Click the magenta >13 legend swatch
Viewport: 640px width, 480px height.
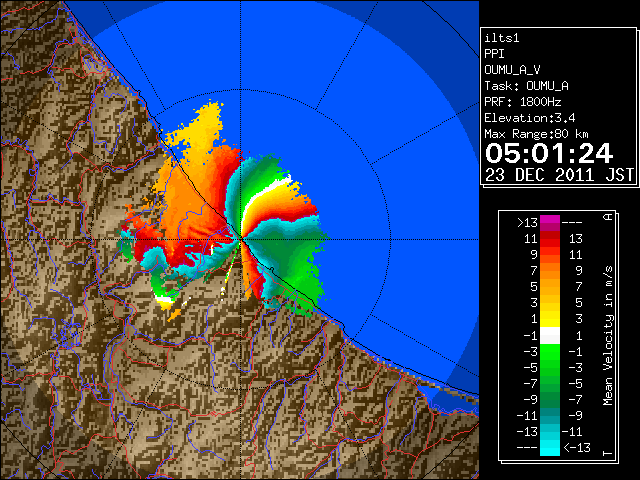point(550,223)
